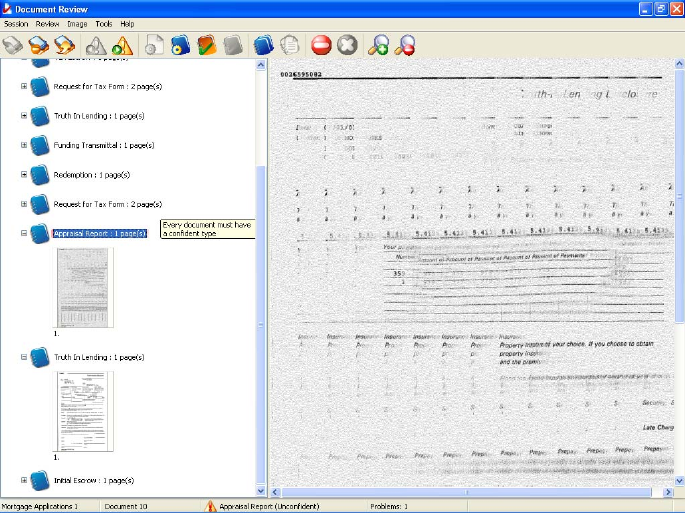Screen dimensions: 685x513
Task: Select the Funding Transmittal document label
Action: pos(103,145)
